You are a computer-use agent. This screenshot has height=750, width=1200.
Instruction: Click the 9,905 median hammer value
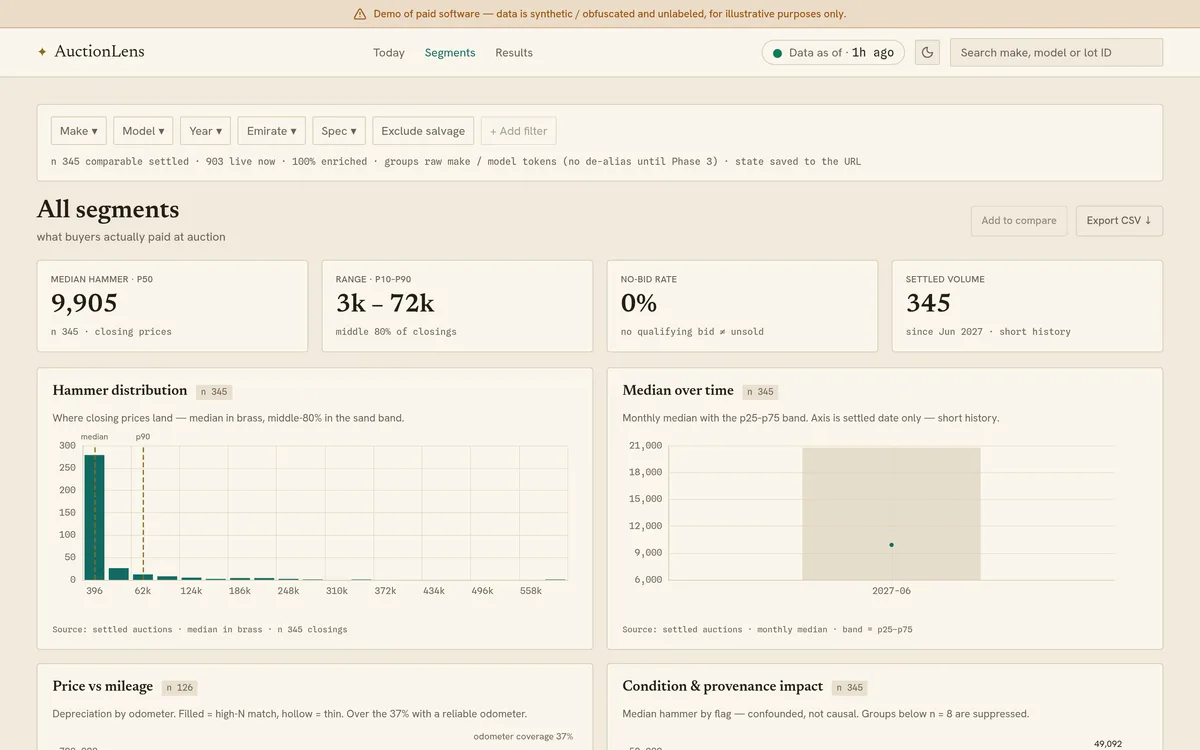pyautogui.click(x=85, y=303)
